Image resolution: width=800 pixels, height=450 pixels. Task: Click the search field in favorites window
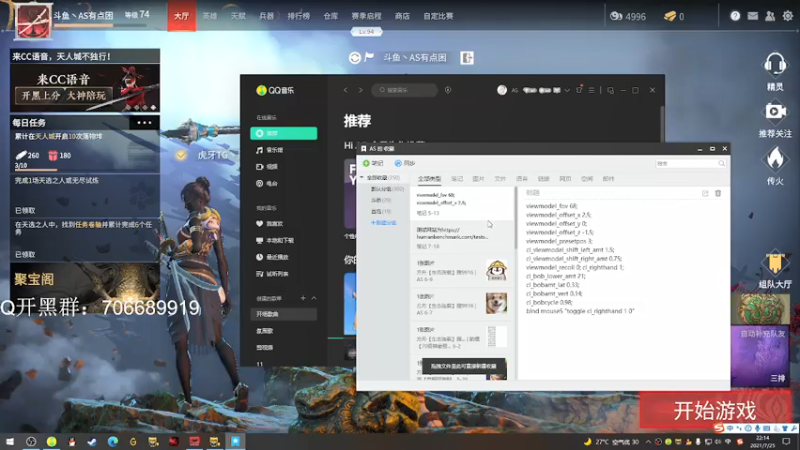[x=690, y=163]
